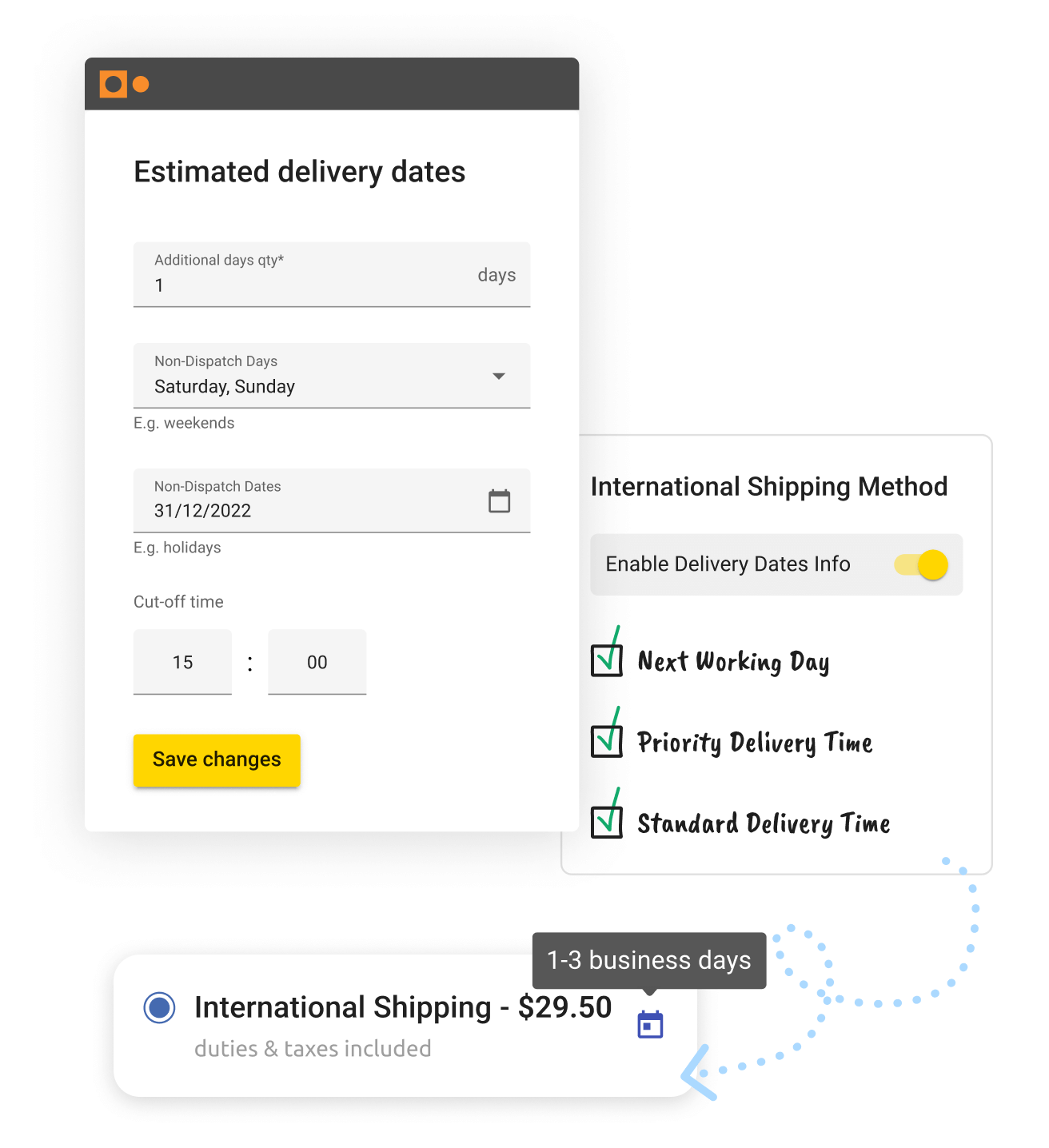This screenshot has height=1148, width=1049.
Task: Open the Saturday, Sunday selection list
Action: coord(320,386)
